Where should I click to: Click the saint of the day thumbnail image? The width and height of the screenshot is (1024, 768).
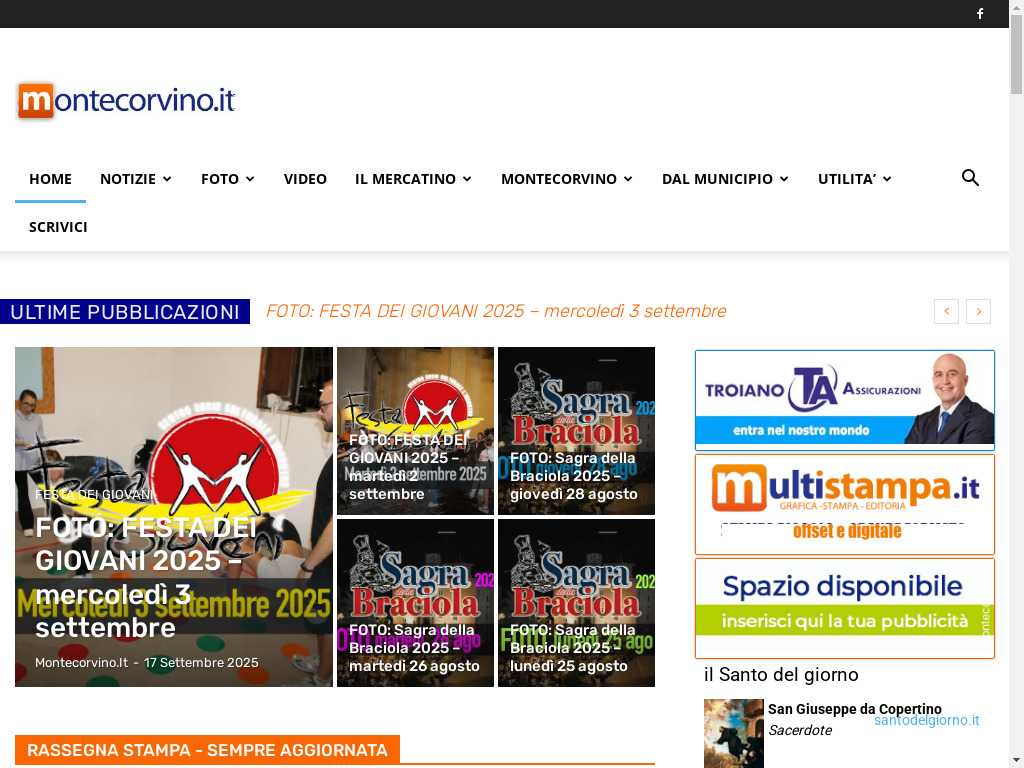(733, 733)
